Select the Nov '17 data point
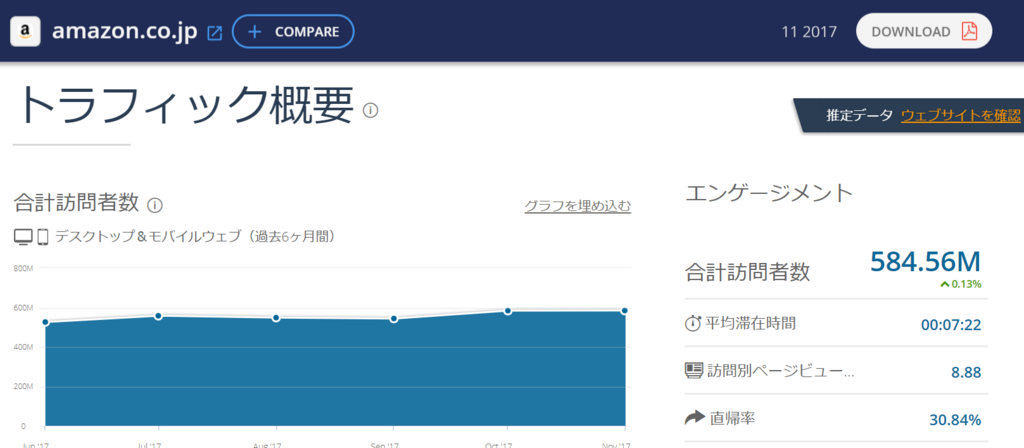The height and width of the screenshot is (448, 1024). click(625, 311)
